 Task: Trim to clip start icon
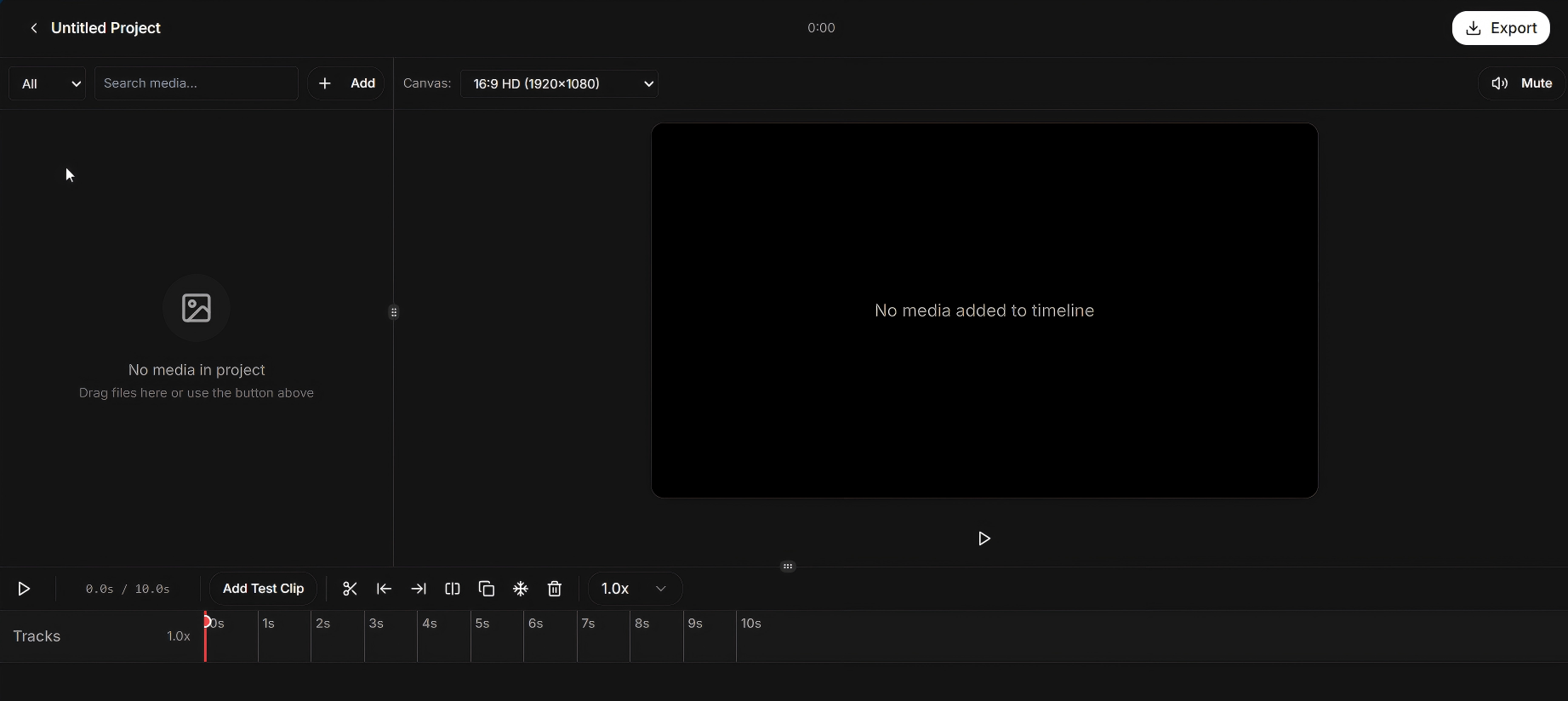384,589
